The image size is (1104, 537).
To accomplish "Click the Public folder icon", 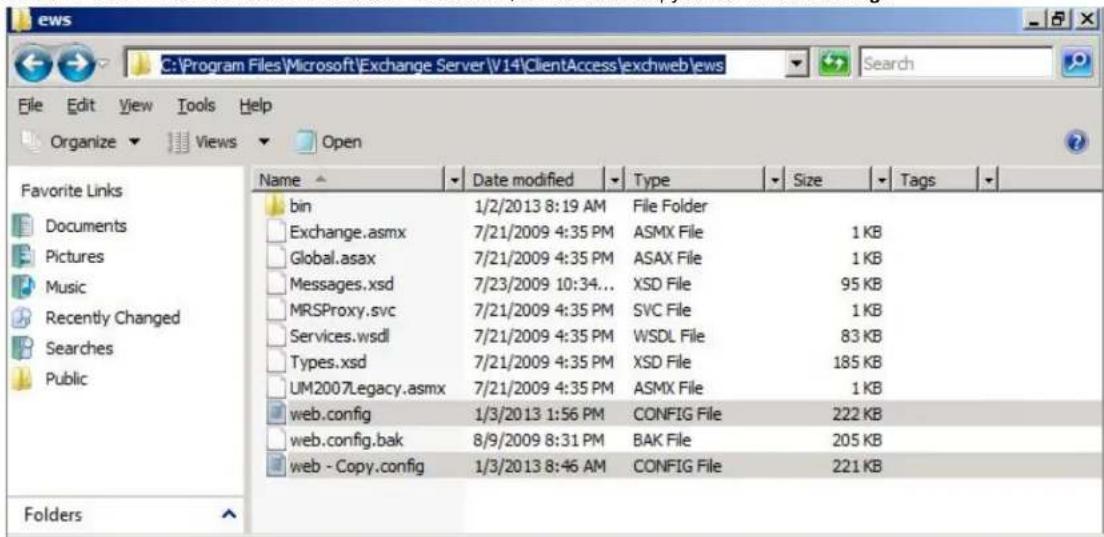I will (21, 379).
